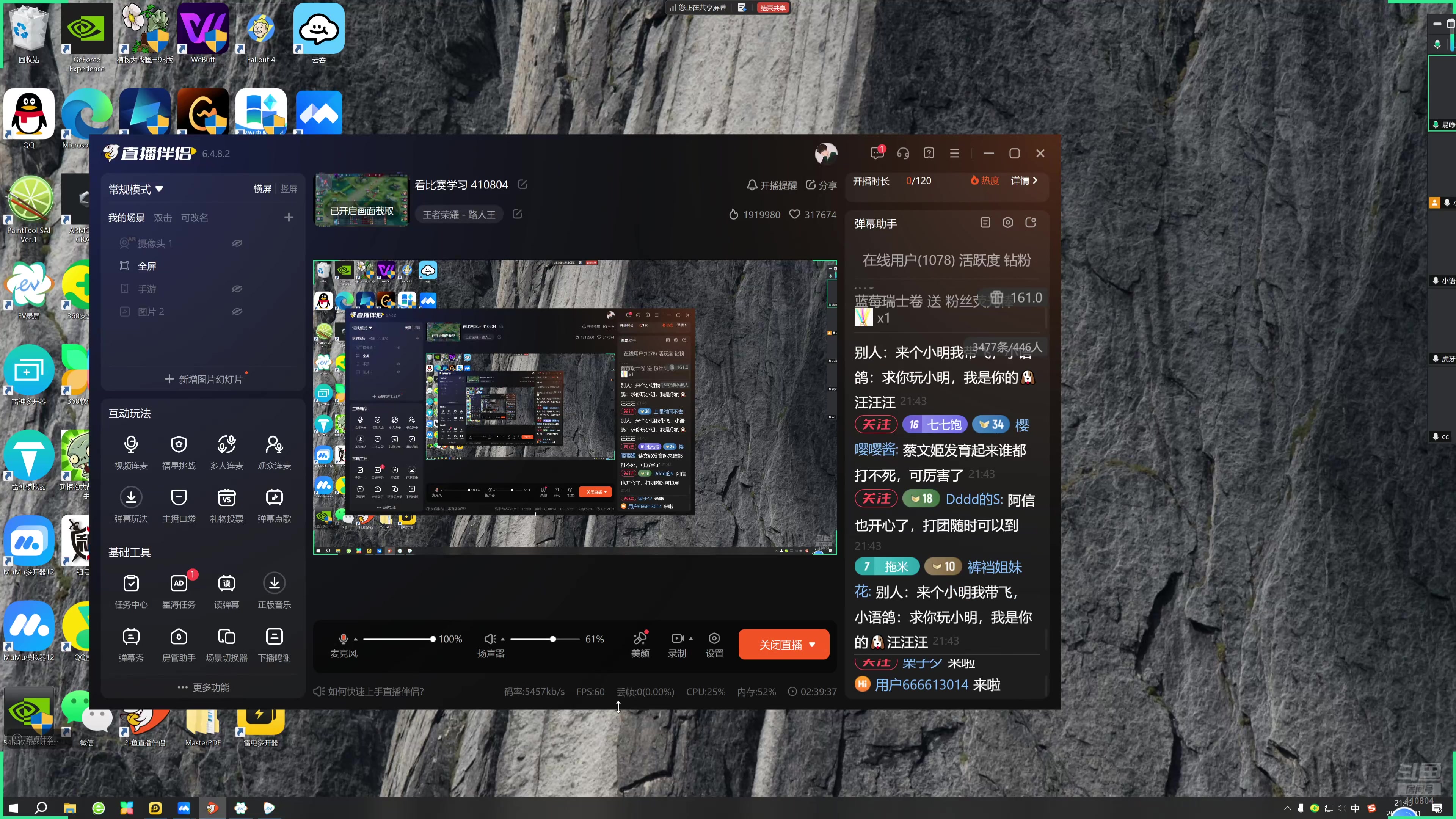The height and width of the screenshot is (819, 1456).
Task: Open the 观众连麦 audience mic tool
Action: point(274,452)
